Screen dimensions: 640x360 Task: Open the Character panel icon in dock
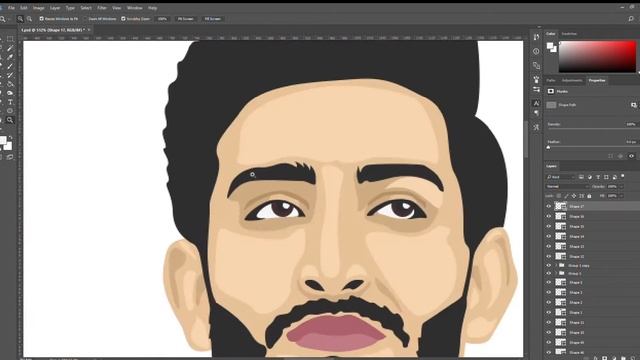coord(536,104)
